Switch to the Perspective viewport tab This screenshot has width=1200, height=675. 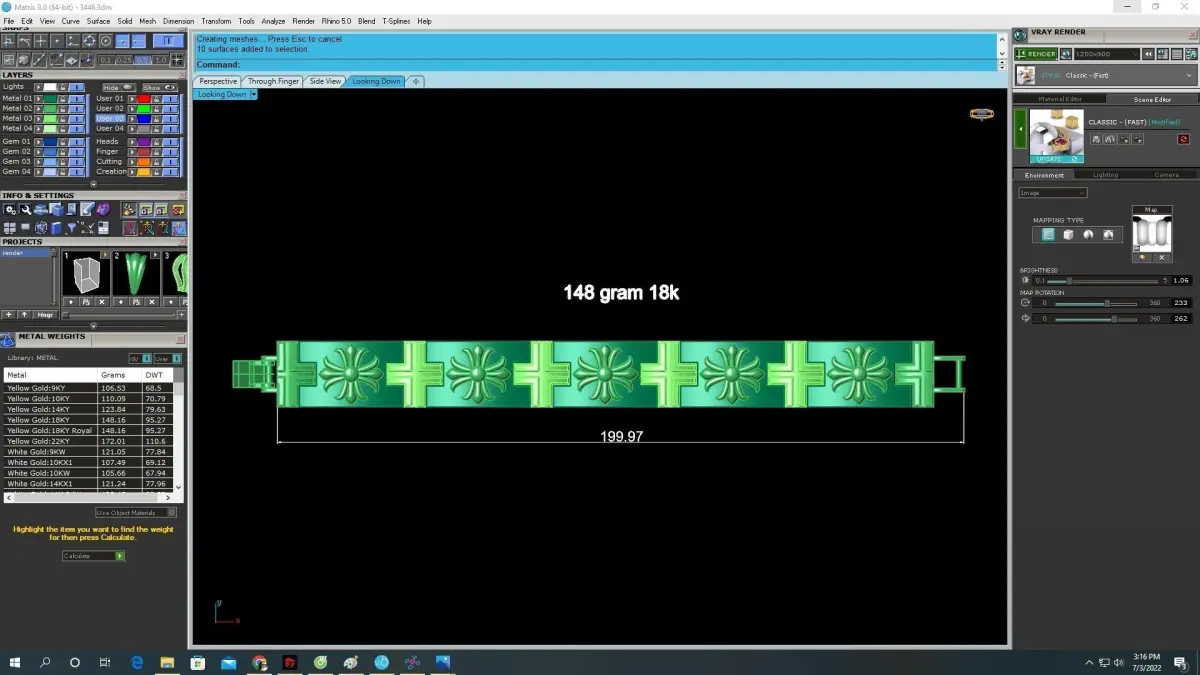tap(218, 81)
